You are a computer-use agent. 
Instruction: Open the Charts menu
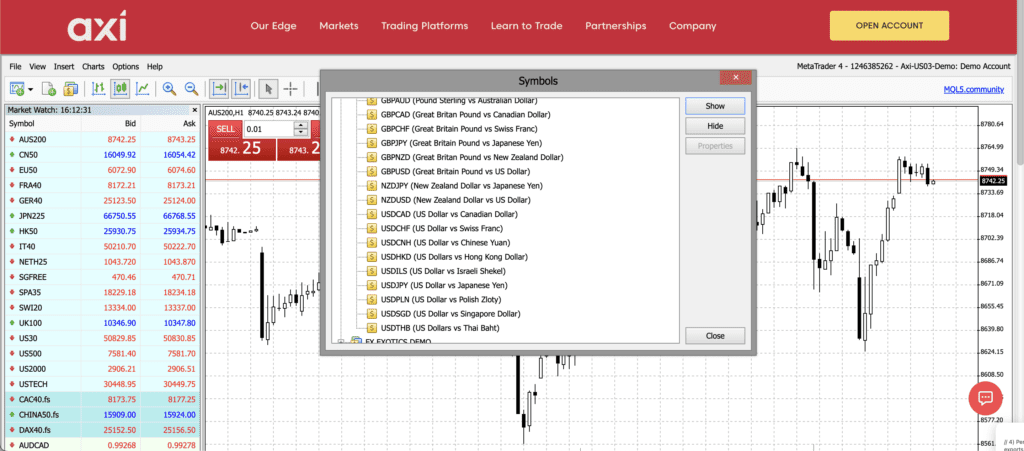[93, 67]
